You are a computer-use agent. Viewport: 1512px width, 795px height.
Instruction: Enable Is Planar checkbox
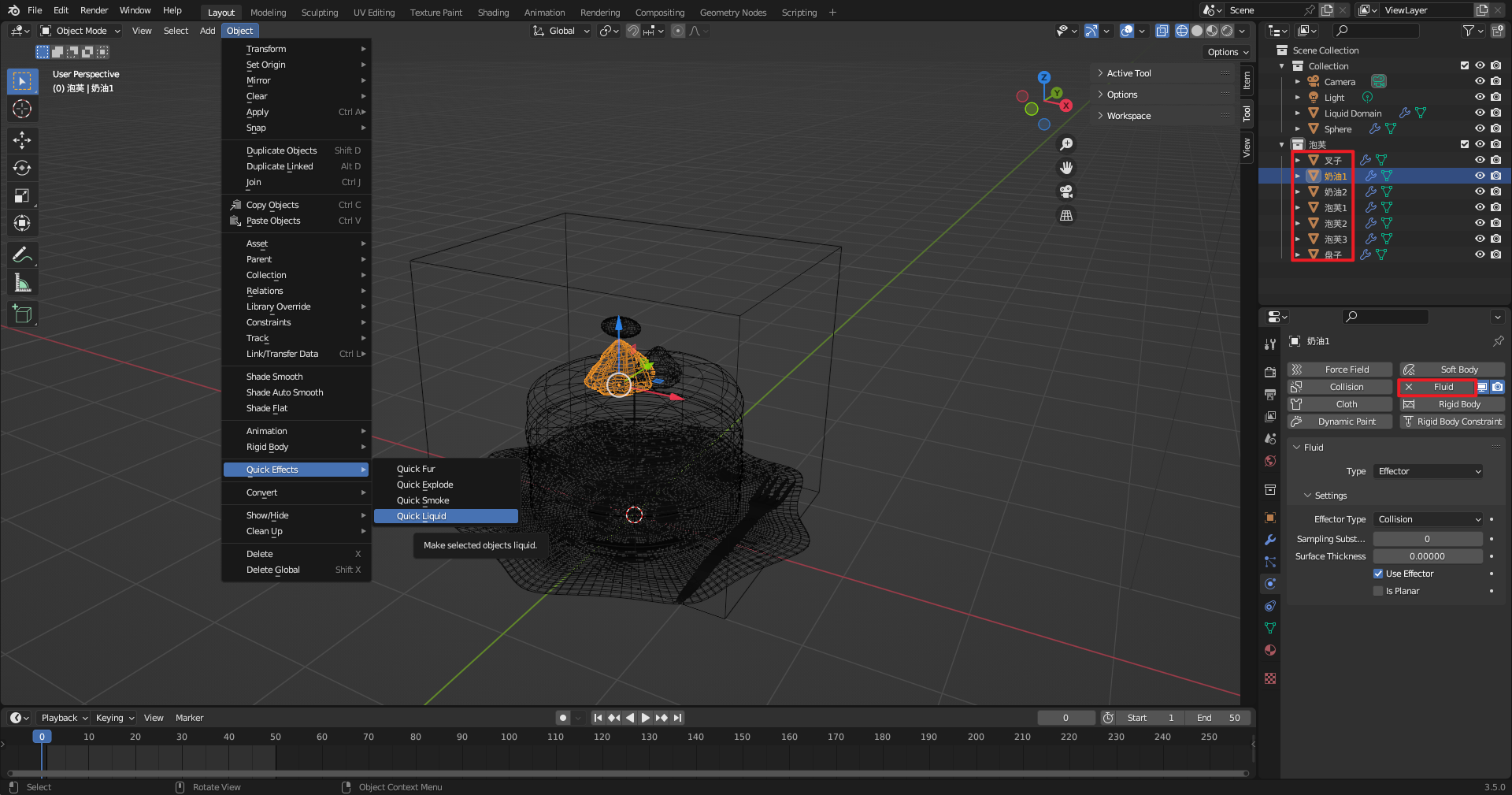coord(1378,591)
